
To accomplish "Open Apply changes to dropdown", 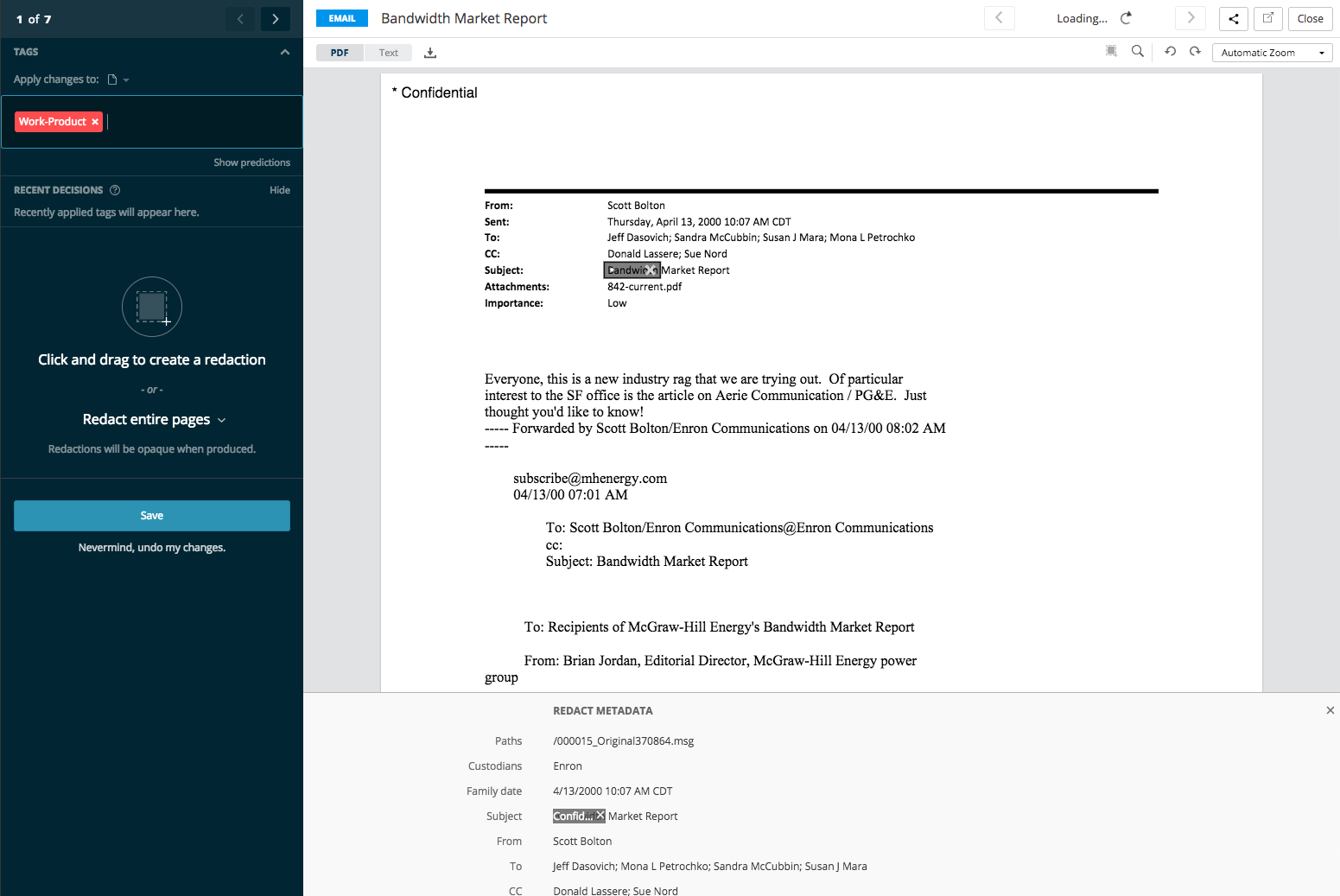I will click(118, 79).
